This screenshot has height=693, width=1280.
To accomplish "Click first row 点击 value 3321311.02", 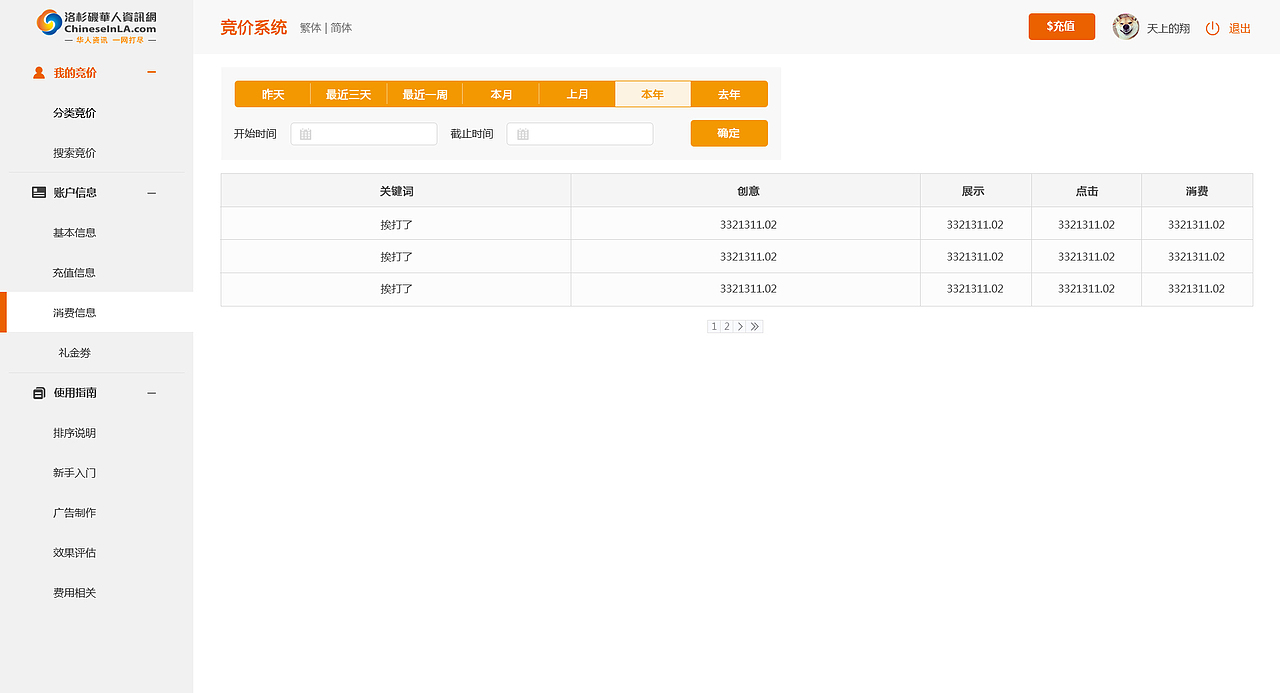I will click(1086, 225).
